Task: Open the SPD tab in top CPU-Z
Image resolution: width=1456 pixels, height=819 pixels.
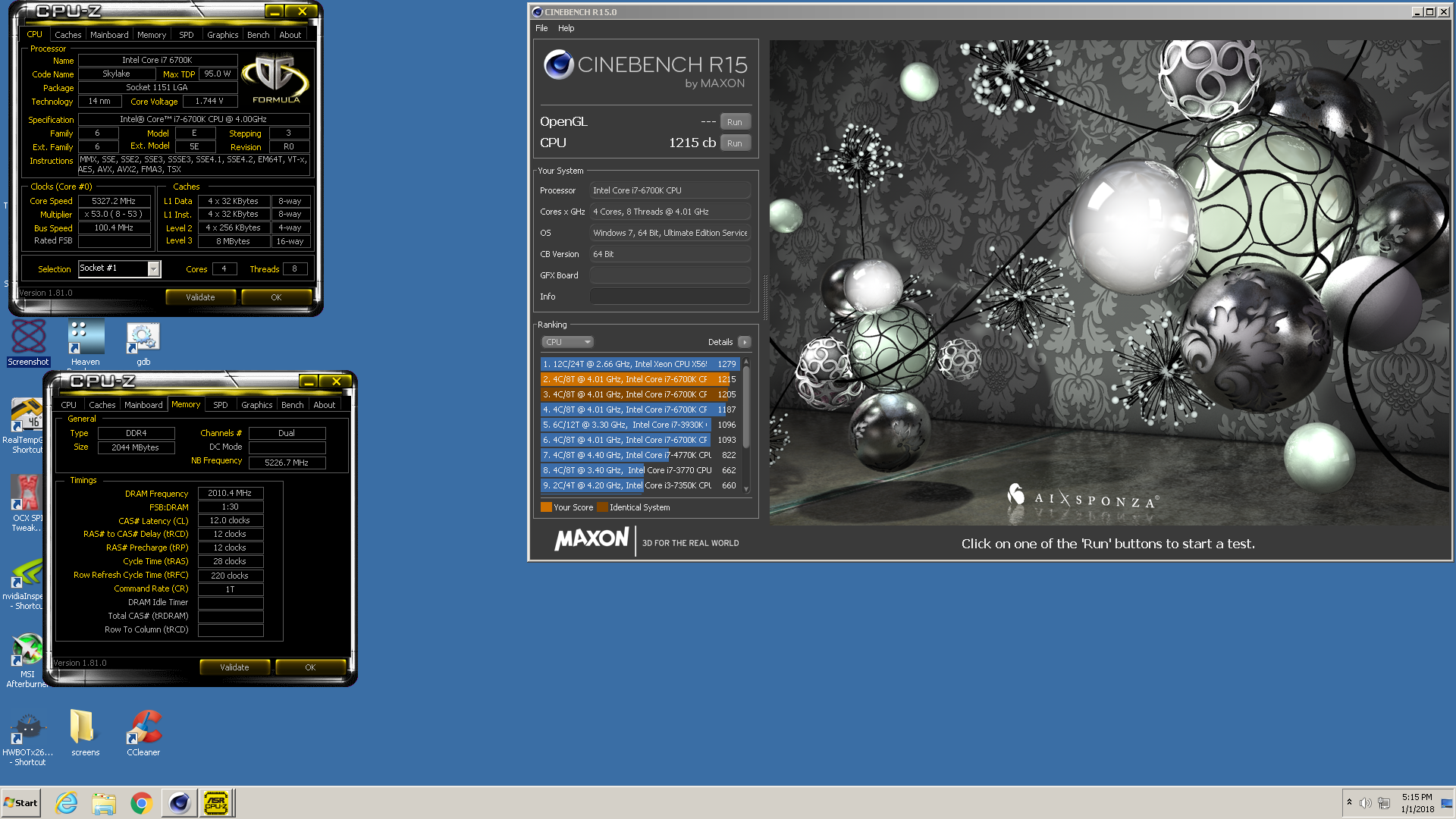Action: 187,35
